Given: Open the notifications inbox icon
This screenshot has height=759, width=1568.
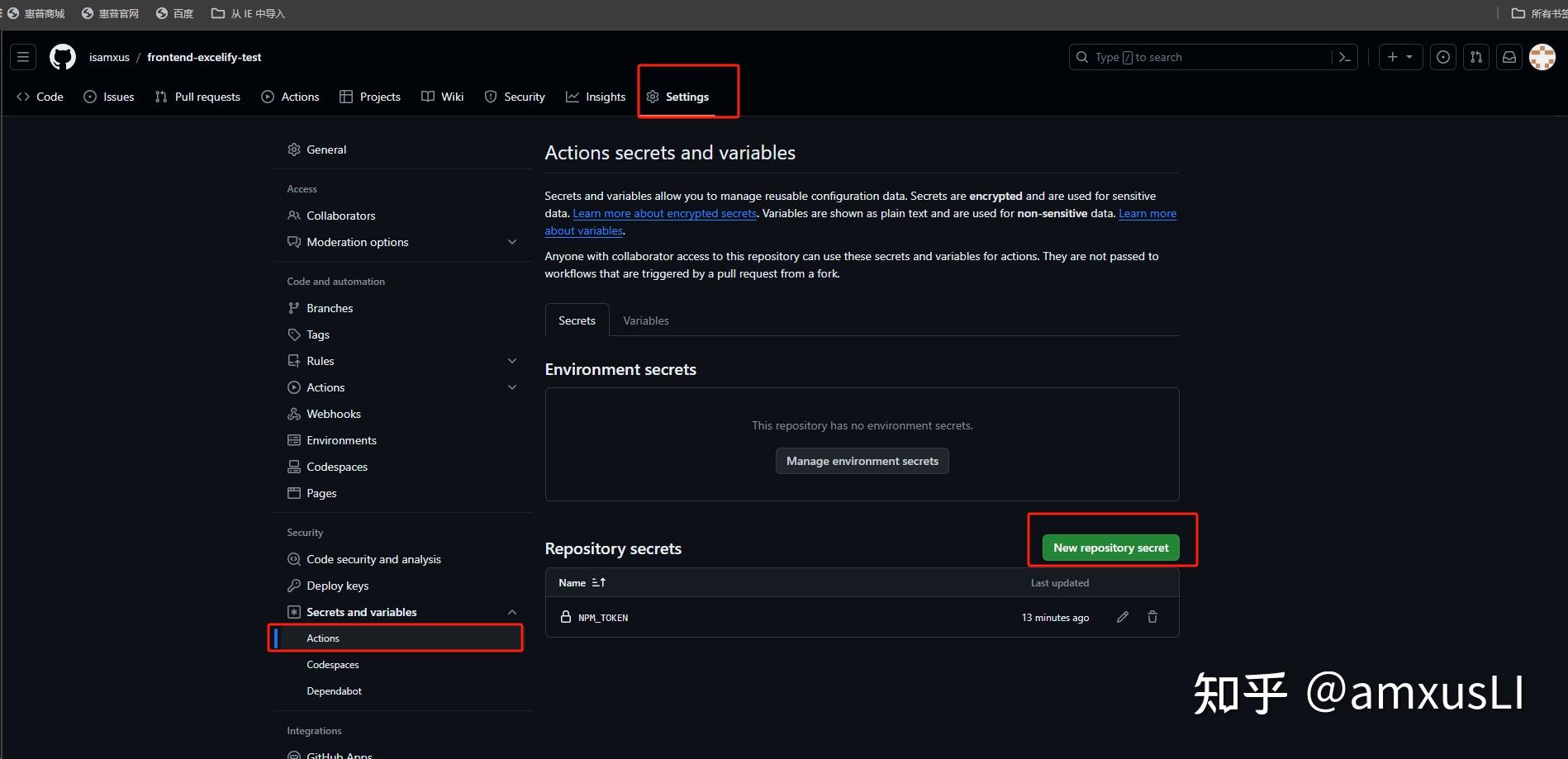Looking at the screenshot, I should [x=1509, y=57].
